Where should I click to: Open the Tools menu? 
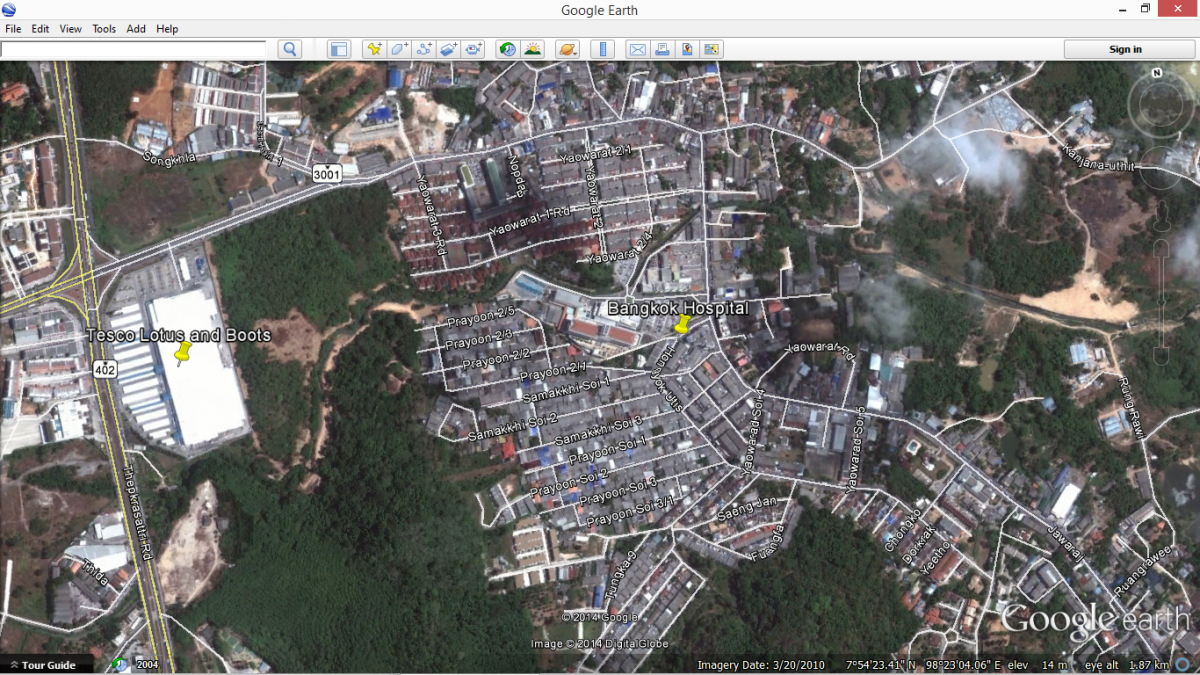[x=104, y=29]
